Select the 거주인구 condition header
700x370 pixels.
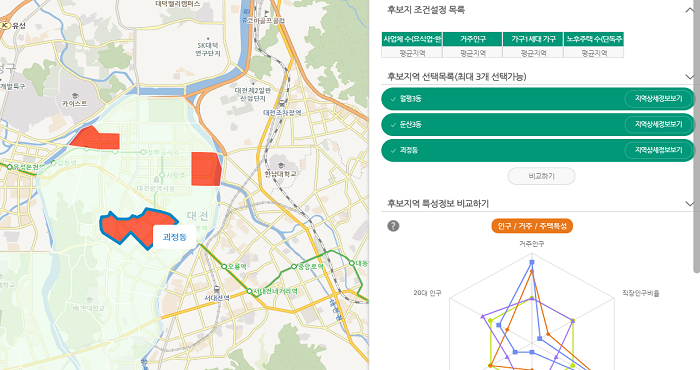[472, 39]
